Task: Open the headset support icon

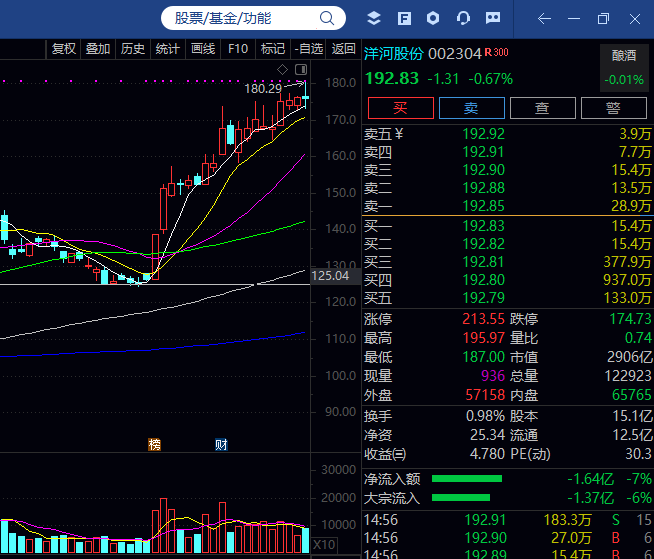Action: (x=463, y=18)
